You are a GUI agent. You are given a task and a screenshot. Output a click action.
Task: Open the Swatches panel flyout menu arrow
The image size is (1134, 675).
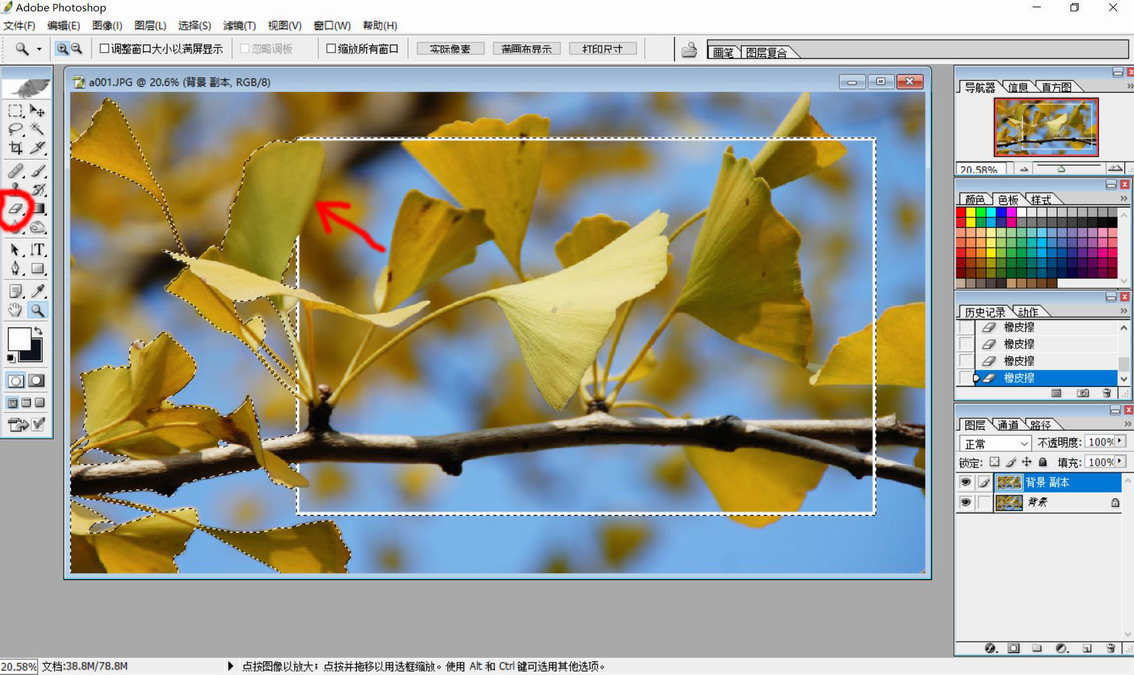click(x=1123, y=198)
